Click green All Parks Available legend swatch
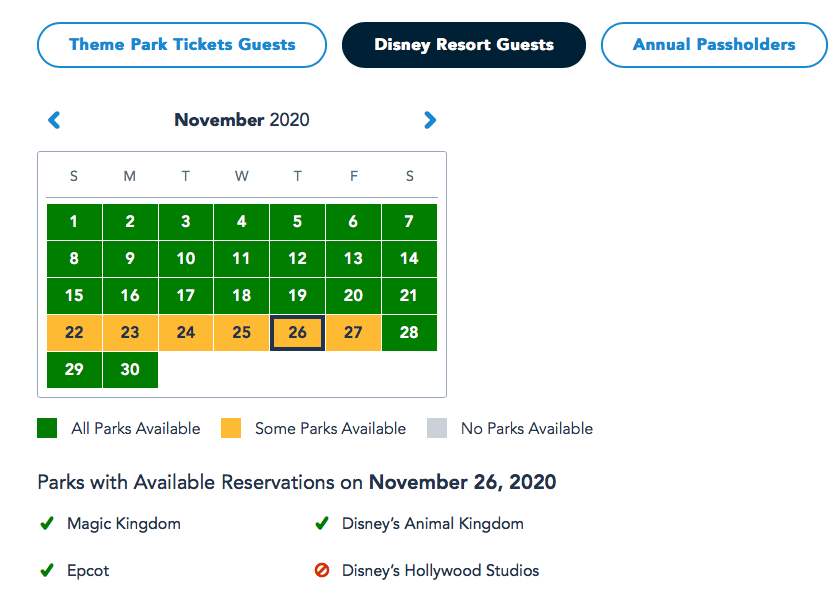 (47, 428)
